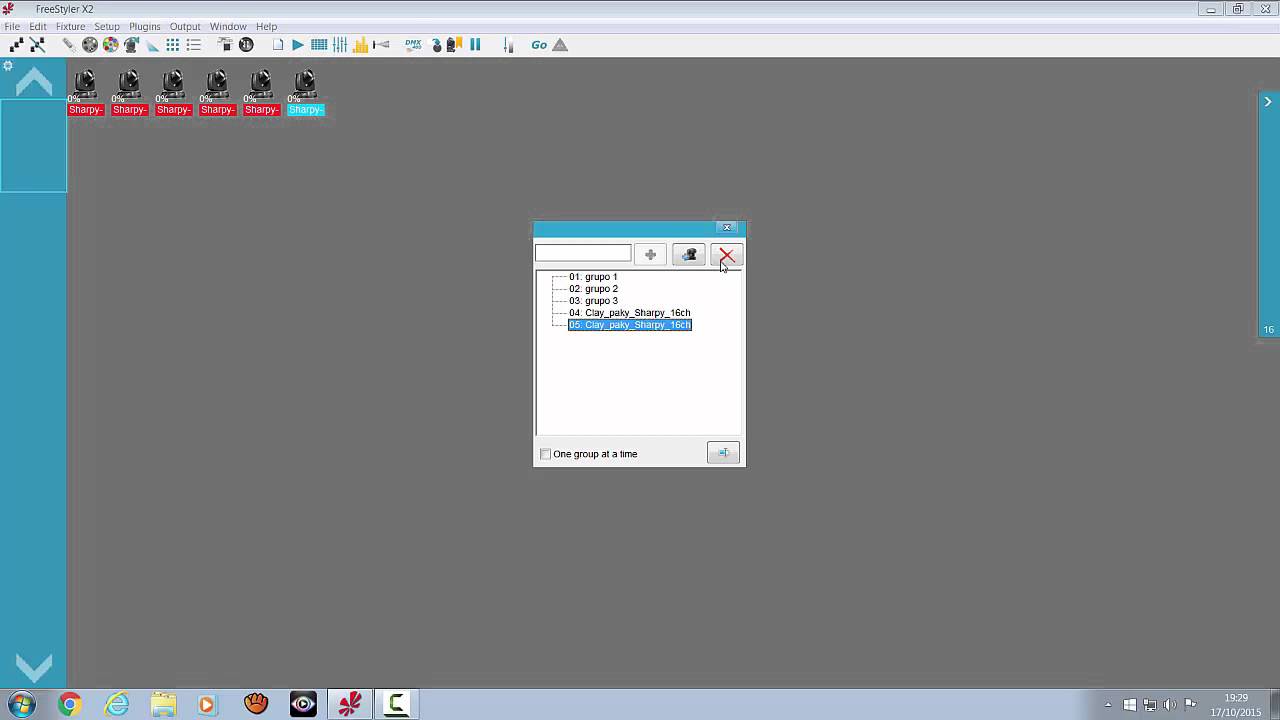Image resolution: width=1280 pixels, height=720 pixels.
Task: Open the Setup menu
Action: point(107,27)
